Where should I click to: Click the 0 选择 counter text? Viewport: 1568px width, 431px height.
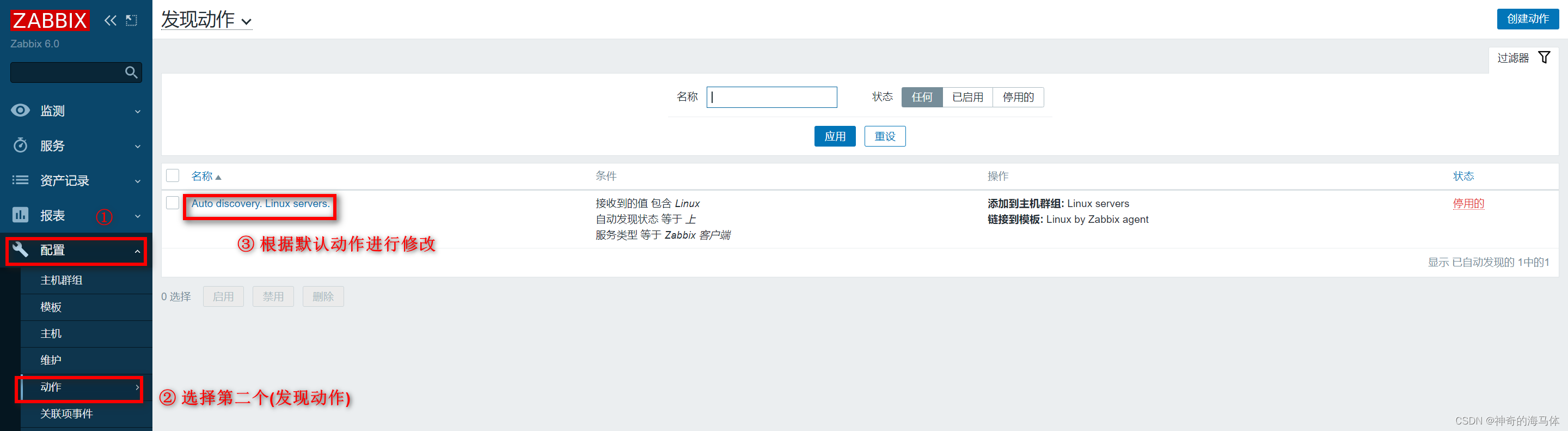[176, 296]
